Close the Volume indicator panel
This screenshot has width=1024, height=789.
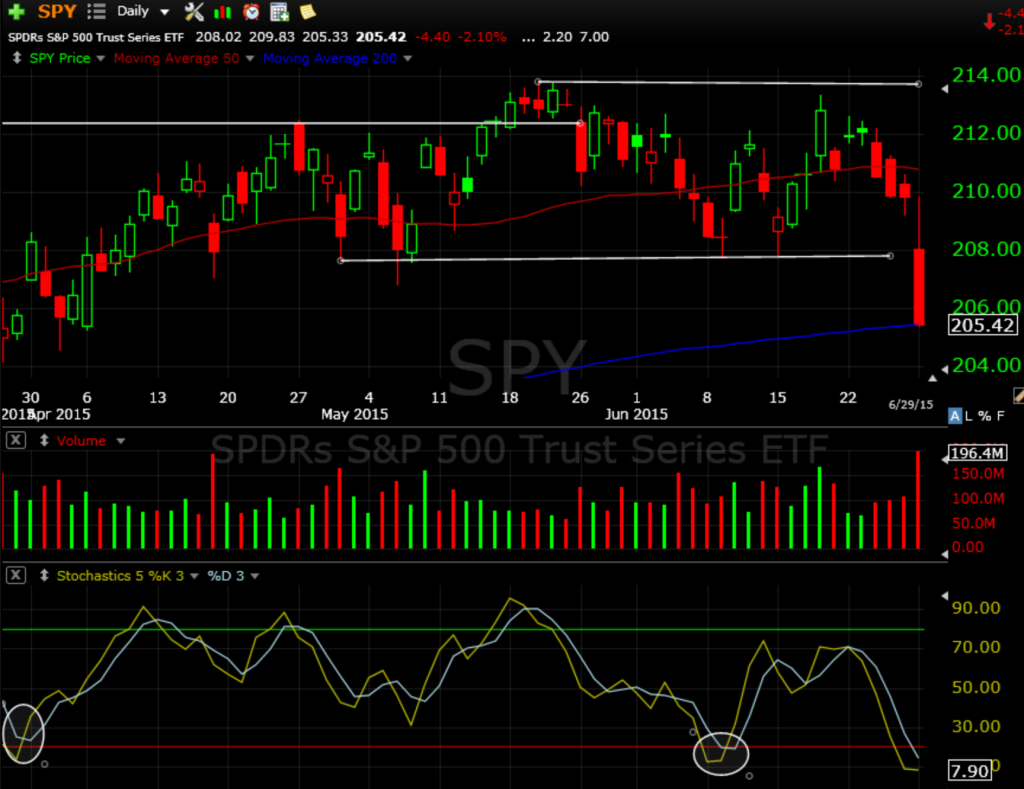point(16,440)
